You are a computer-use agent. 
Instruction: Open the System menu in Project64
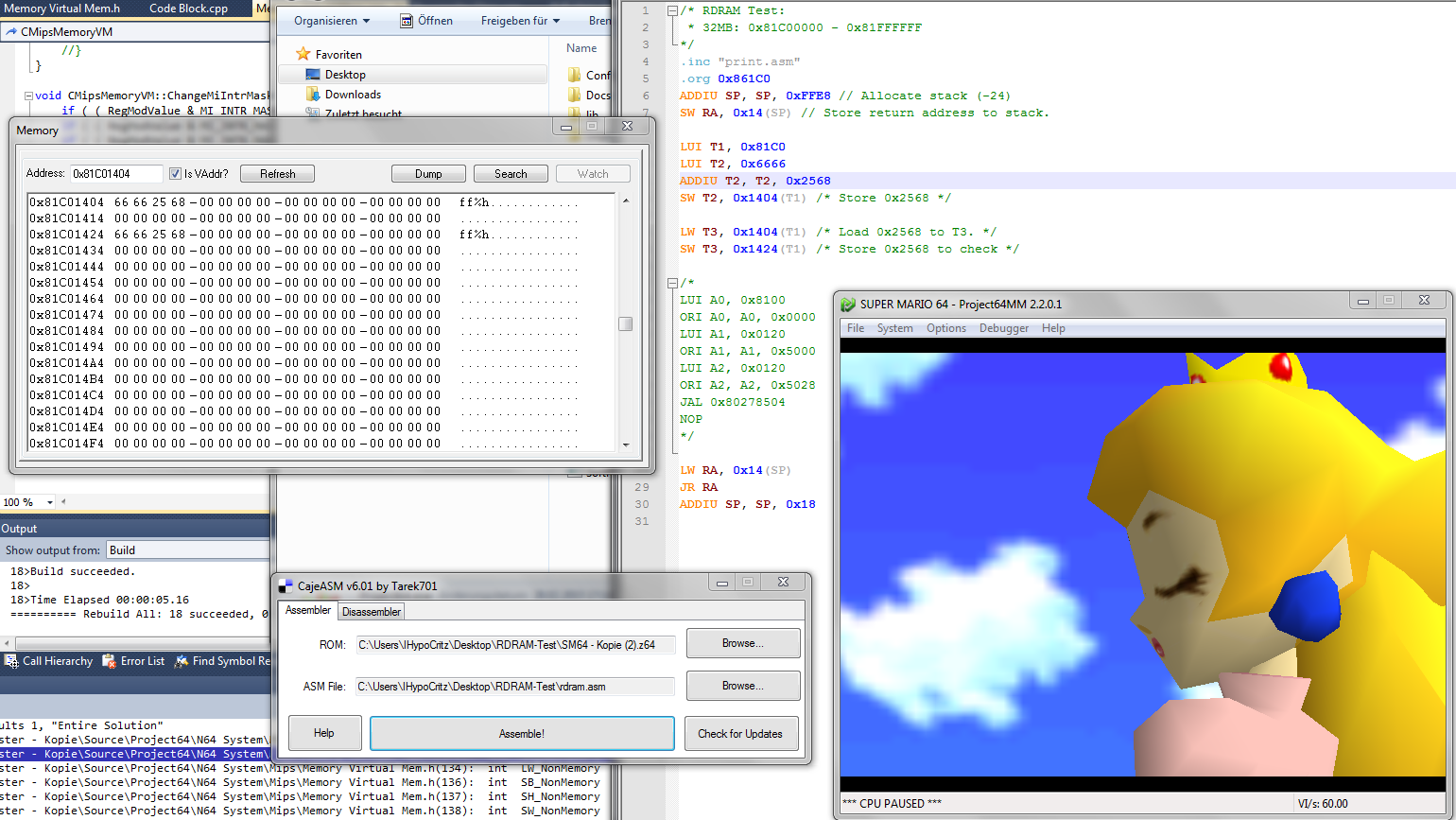pos(894,328)
